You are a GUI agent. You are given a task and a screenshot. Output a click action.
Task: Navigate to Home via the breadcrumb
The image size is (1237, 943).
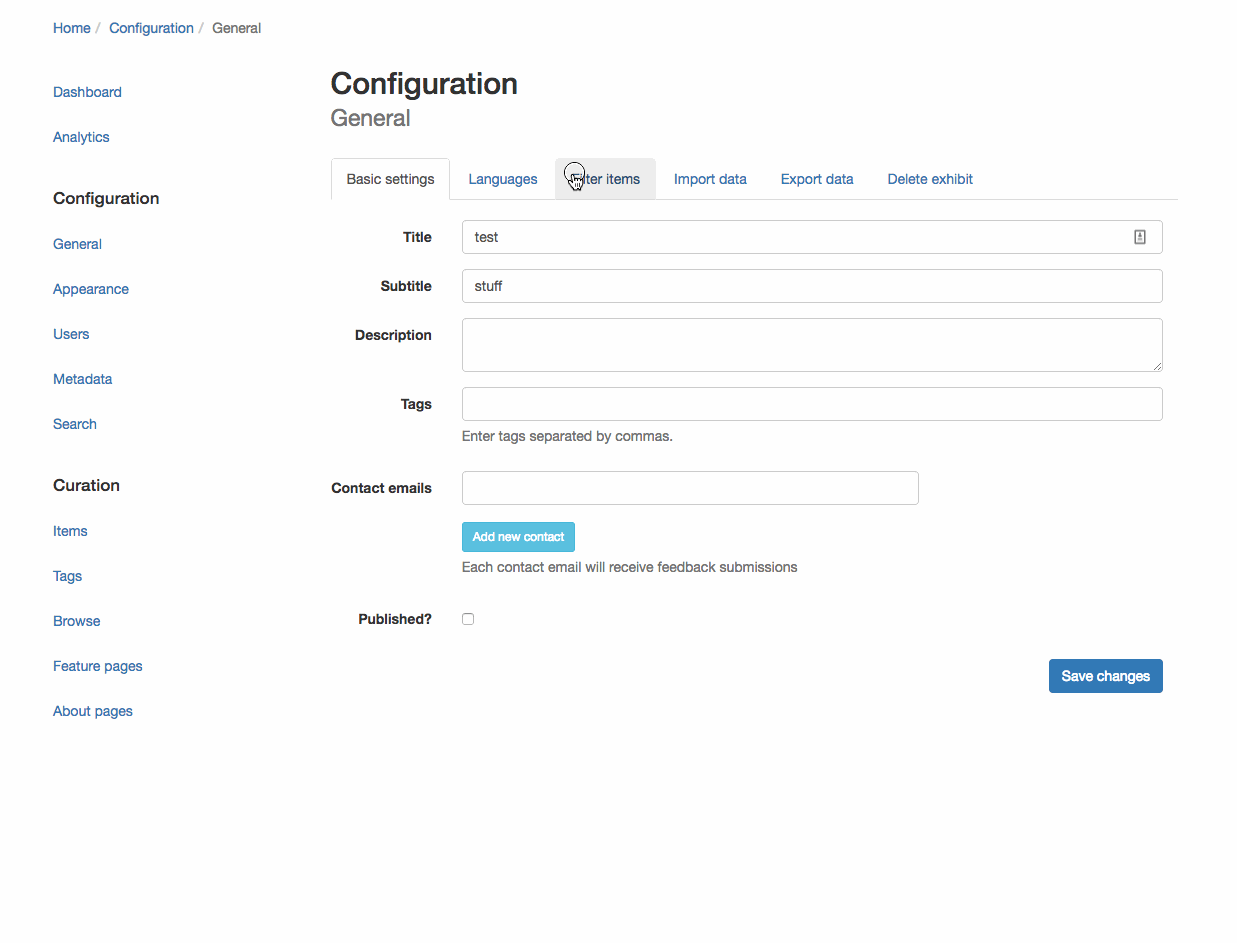pos(71,27)
